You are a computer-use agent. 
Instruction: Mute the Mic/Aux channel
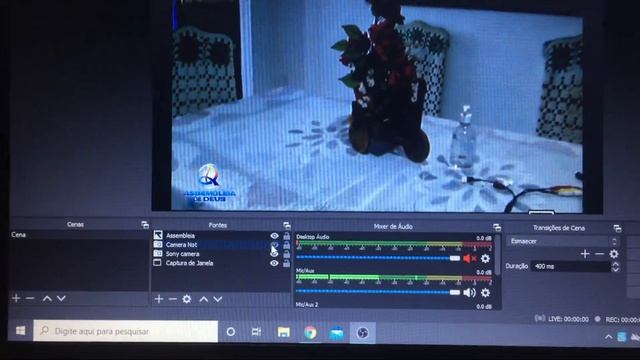point(469,293)
